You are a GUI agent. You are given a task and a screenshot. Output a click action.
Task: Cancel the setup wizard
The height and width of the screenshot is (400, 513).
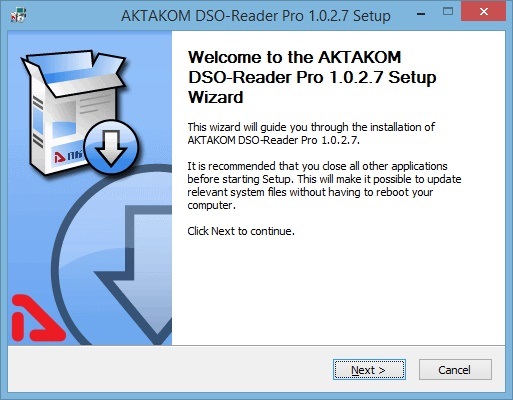click(x=455, y=369)
